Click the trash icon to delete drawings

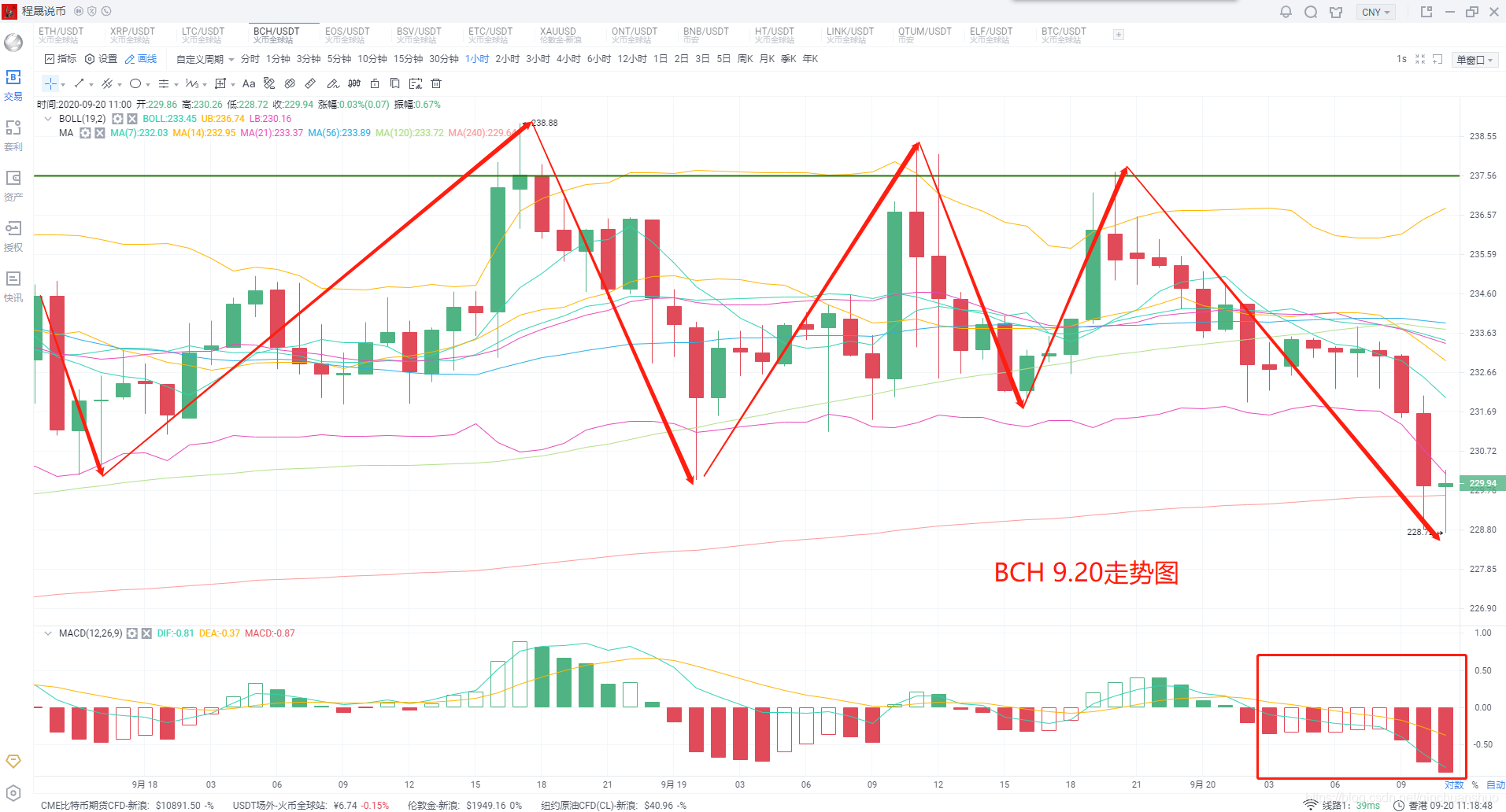pyautogui.click(x=436, y=83)
